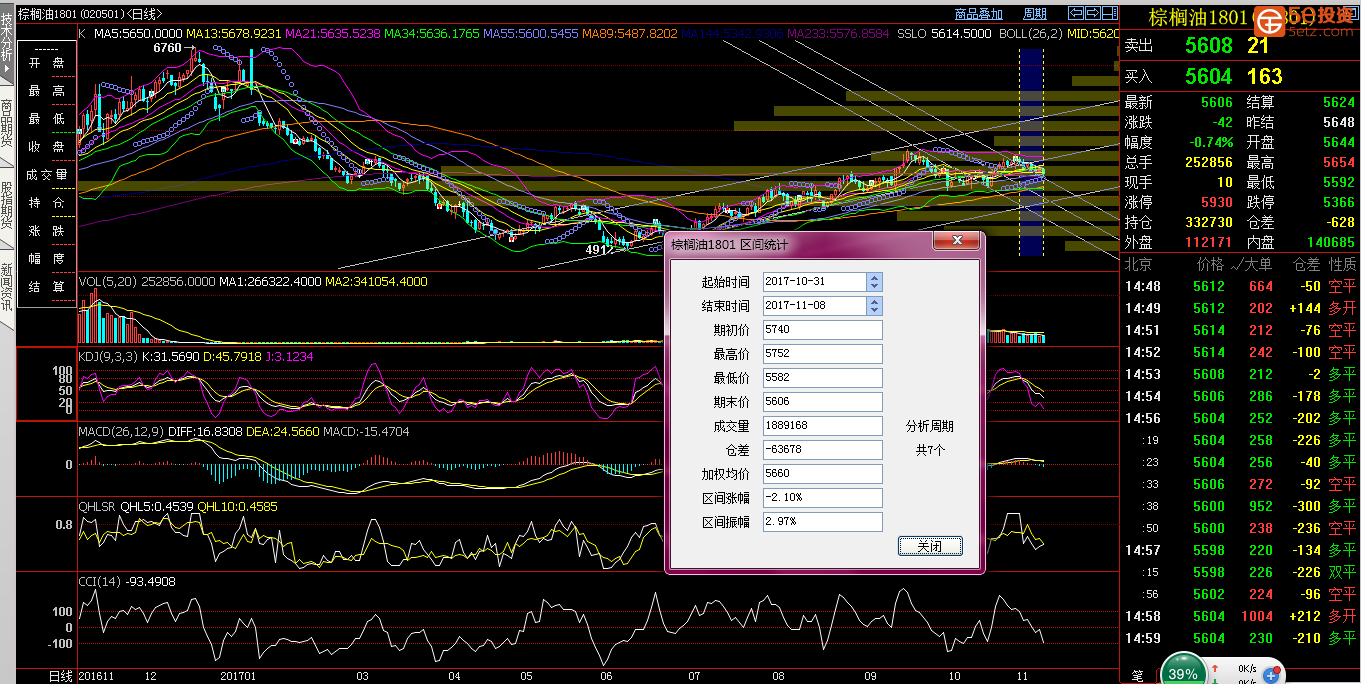Click the MA5 moving average label
This screenshot has height=684, width=1361.
point(136,34)
